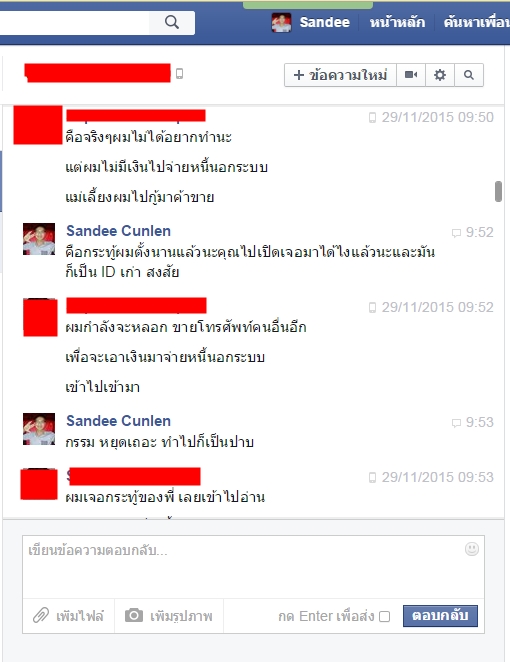Go to หน้าหลัก home menu
The width and height of the screenshot is (510, 662).
[397, 22]
